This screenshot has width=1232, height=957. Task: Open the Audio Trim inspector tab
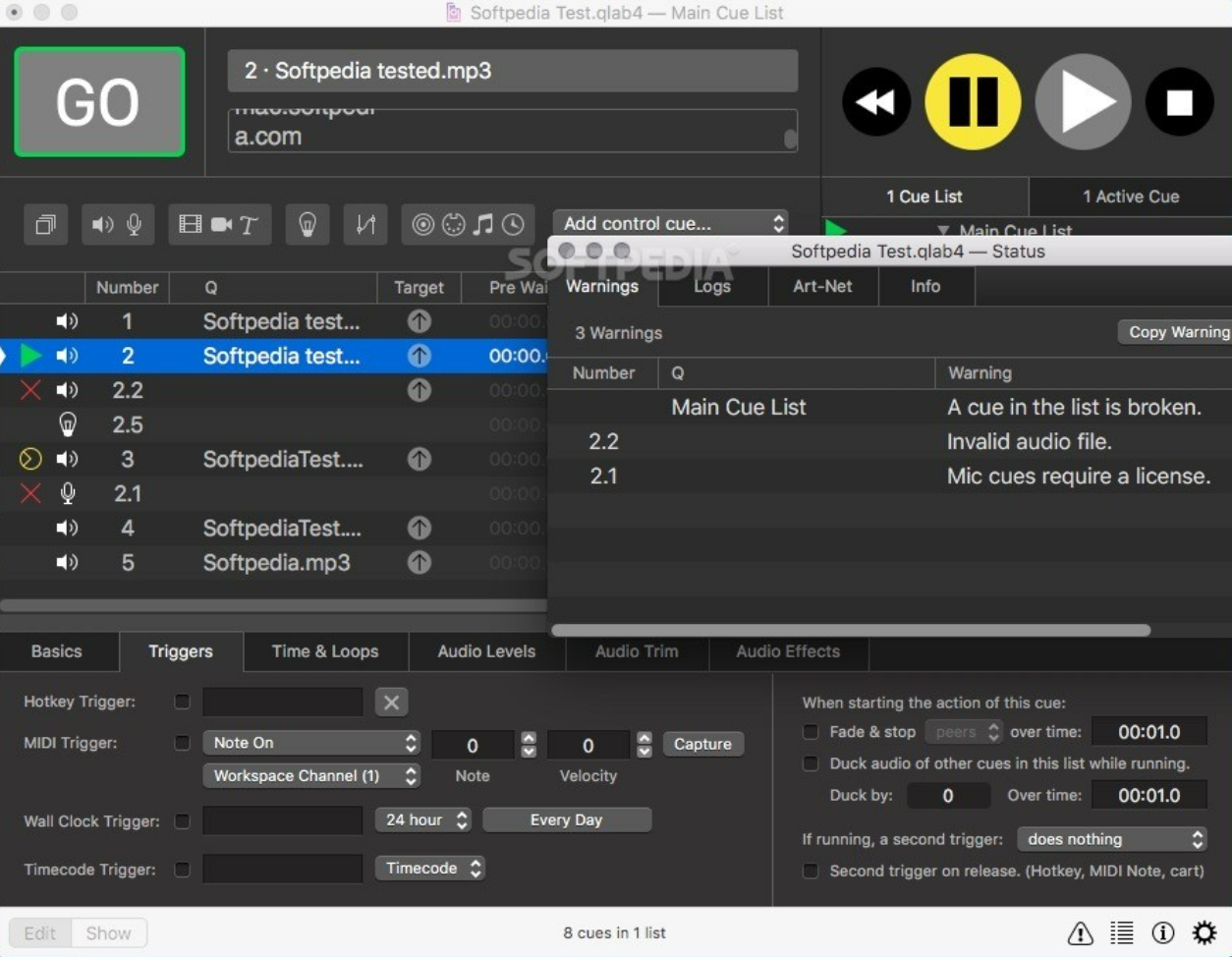(x=637, y=651)
